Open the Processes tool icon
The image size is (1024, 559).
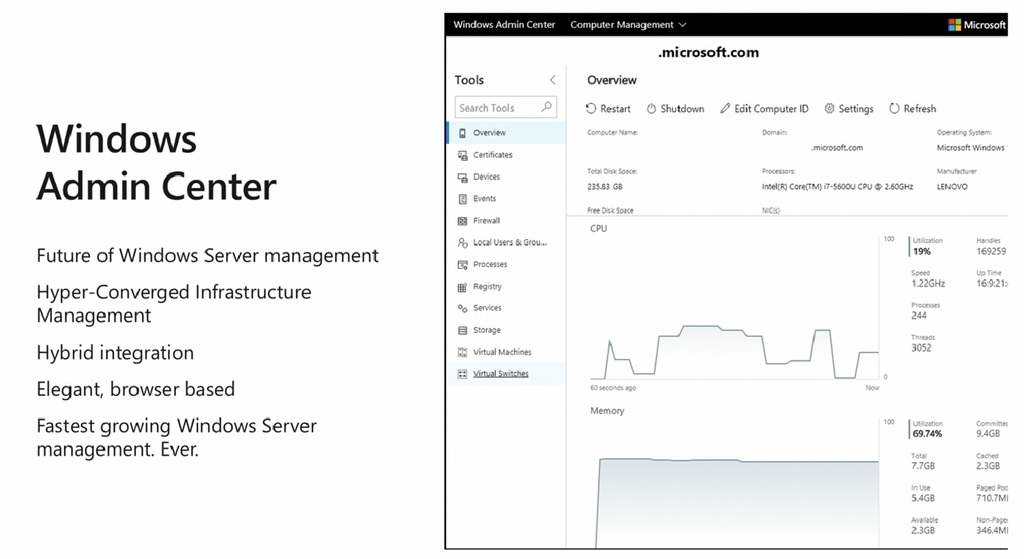coord(462,264)
